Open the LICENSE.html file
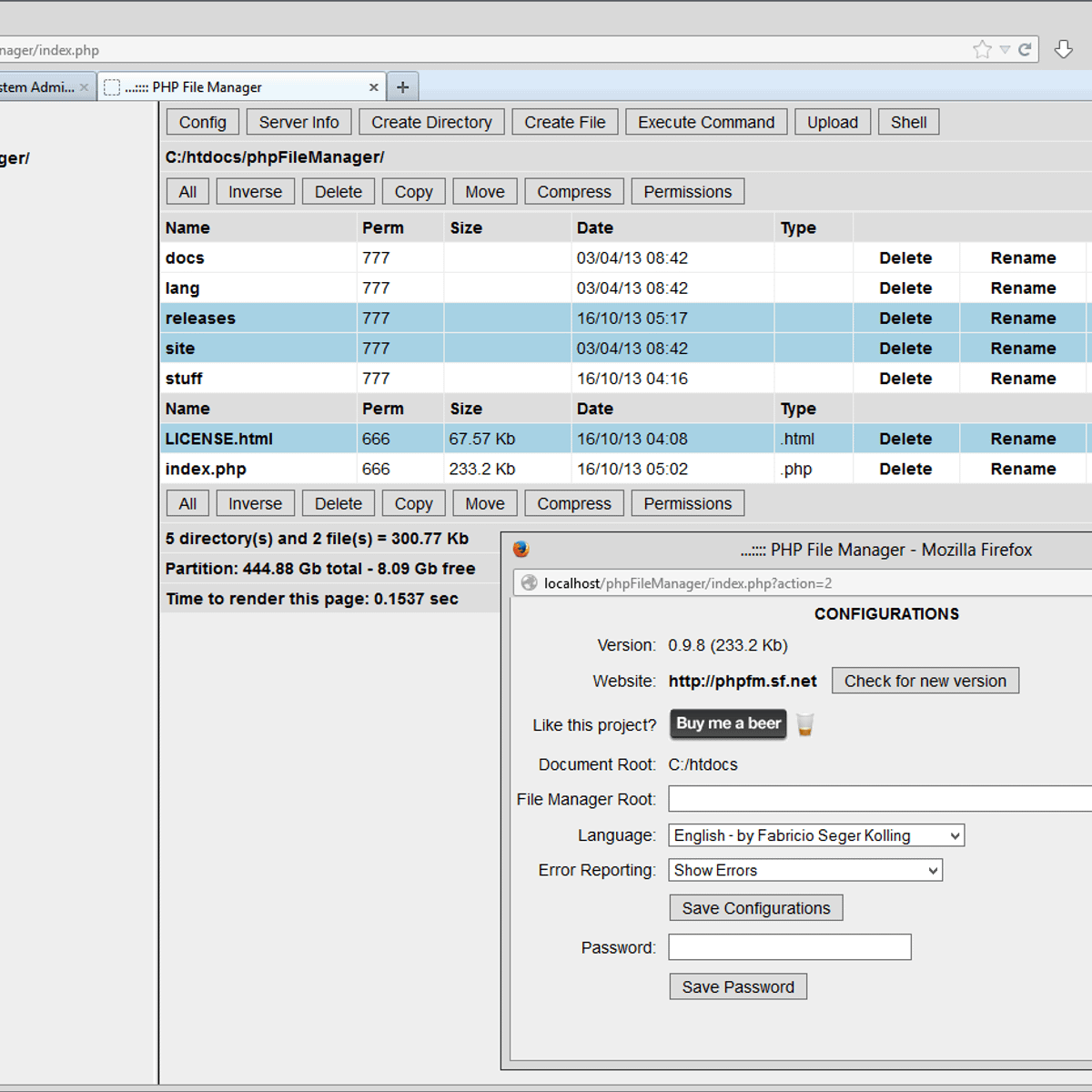This screenshot has height=1092, width=1092. tap(219, 439)
